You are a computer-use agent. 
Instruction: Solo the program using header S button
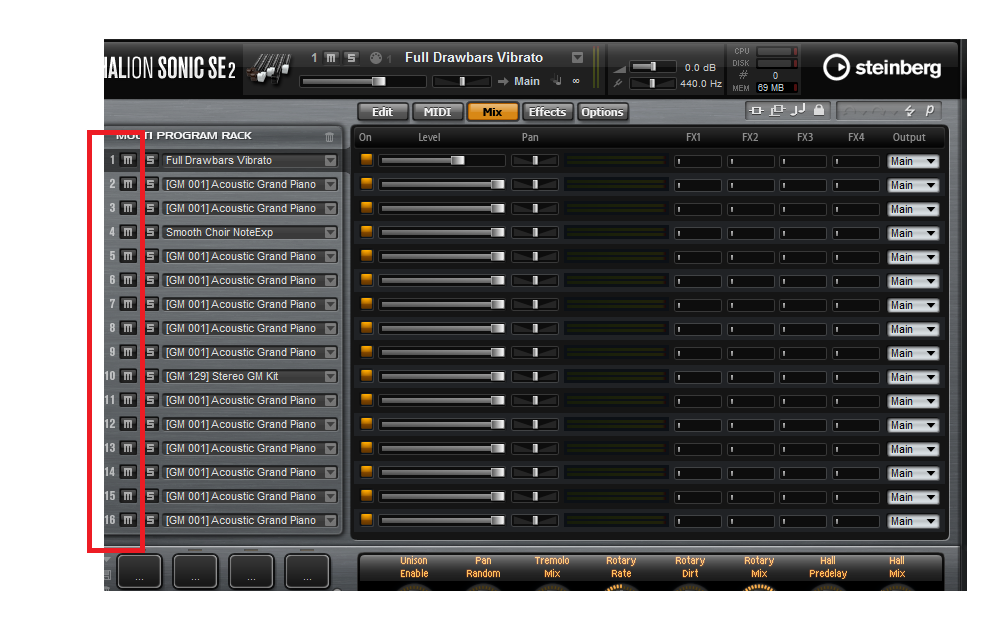click(351, 58)
